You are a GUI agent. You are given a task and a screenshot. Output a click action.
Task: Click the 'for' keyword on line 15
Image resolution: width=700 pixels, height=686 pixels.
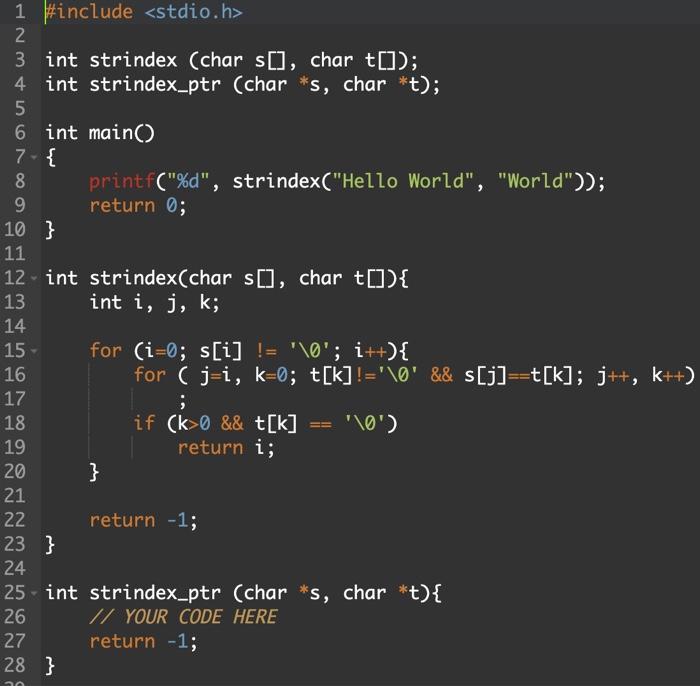[x=105, y=351]
